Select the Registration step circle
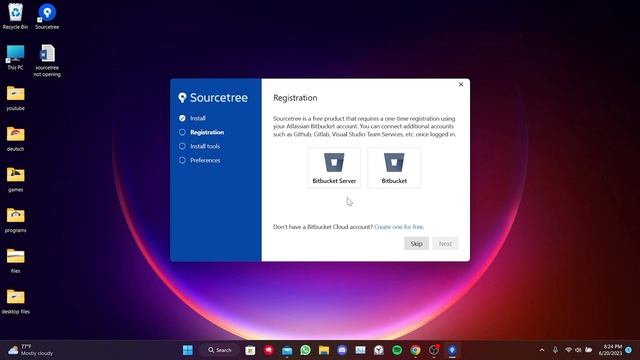Viewport: 640px width, 360px height. coord(182,132)
